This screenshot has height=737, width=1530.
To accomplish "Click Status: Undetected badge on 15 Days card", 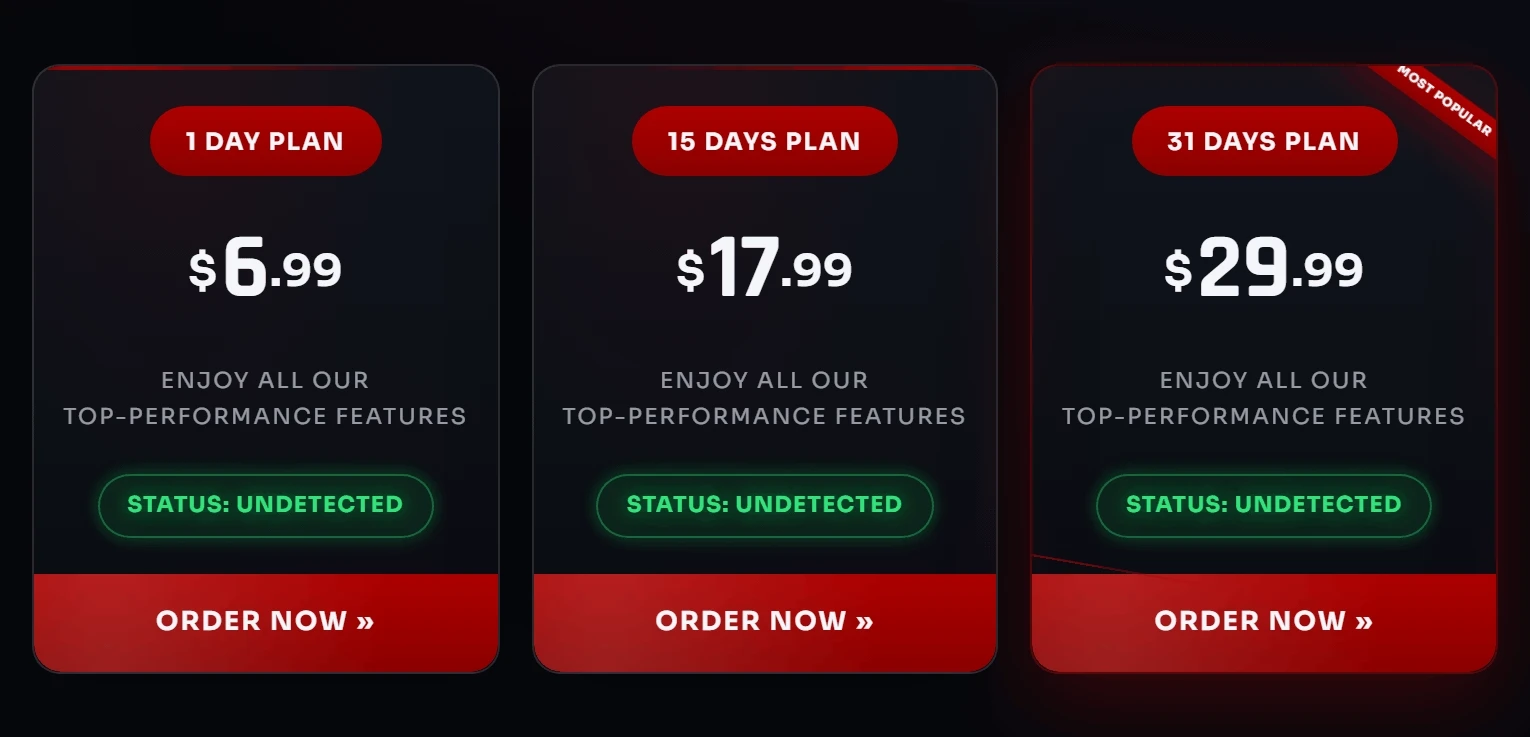I will tap(764, 505).
